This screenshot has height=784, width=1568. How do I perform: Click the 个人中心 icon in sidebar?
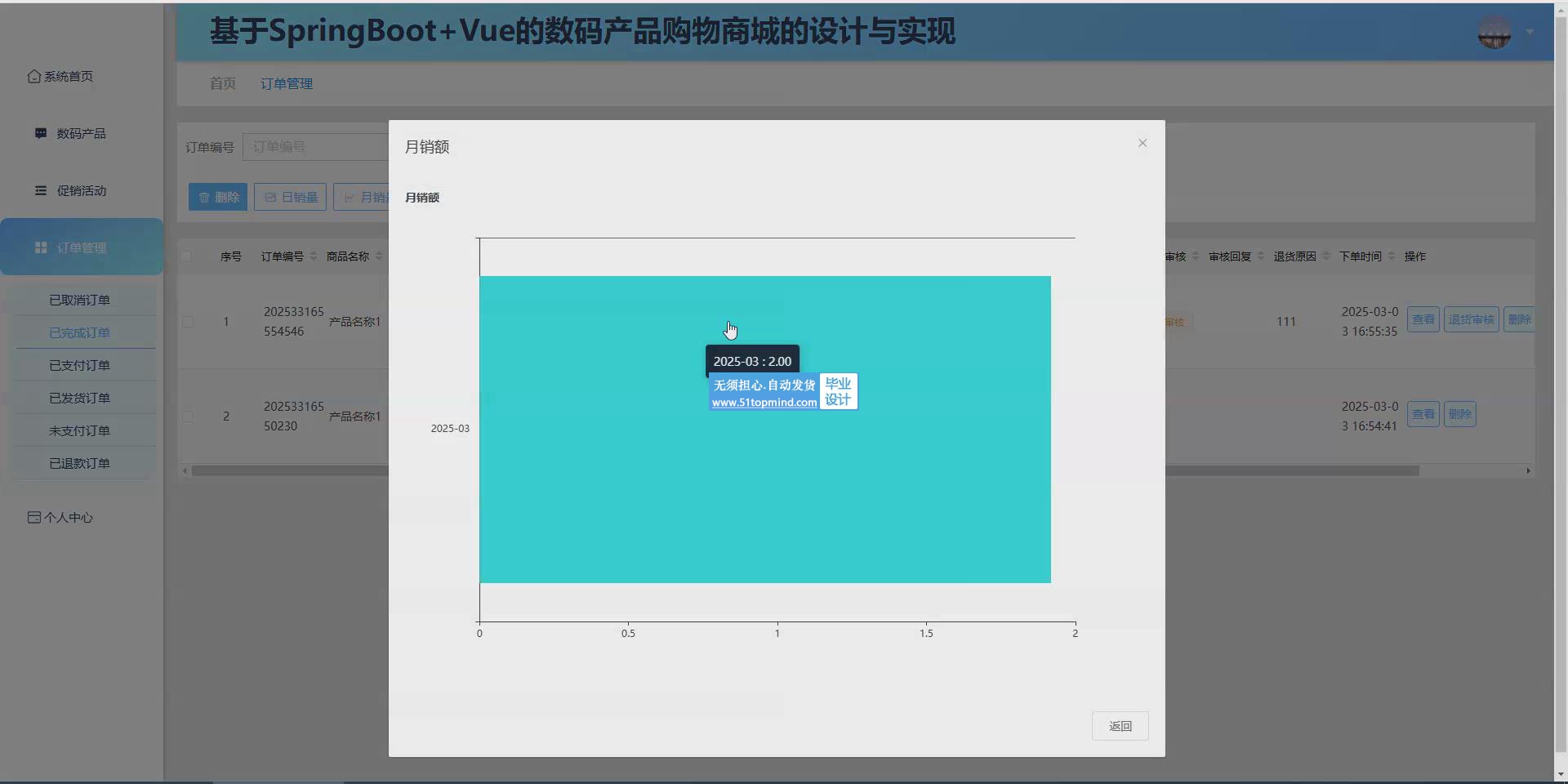pyautogui.click(x=33, y=517)
